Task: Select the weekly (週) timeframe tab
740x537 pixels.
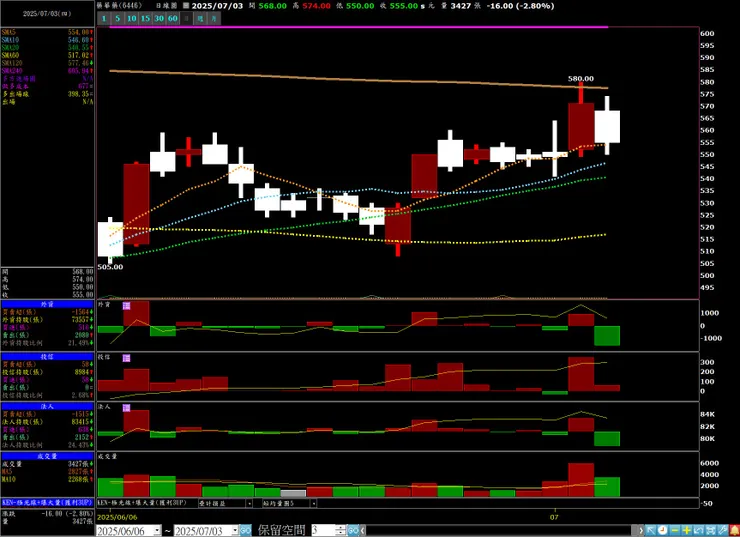Action: pyautogui.click(x=200, y=18)
